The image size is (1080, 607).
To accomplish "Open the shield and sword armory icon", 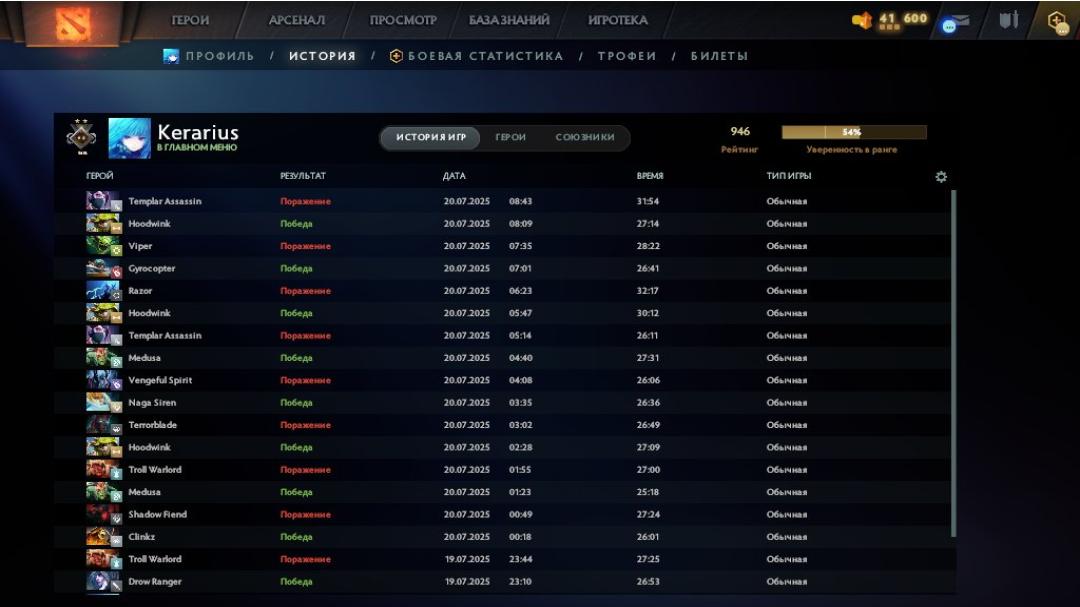I will pyautogui.click(x=1008, y=20).
